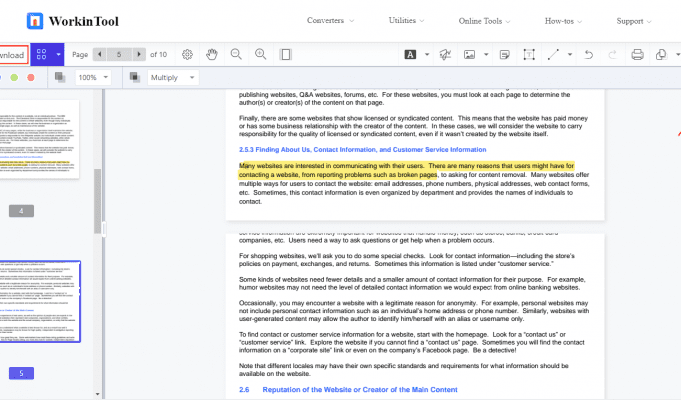Open the Multiply blend mode dropdown
The height and width of the screenshot is (400, 681).
[172, 77]
